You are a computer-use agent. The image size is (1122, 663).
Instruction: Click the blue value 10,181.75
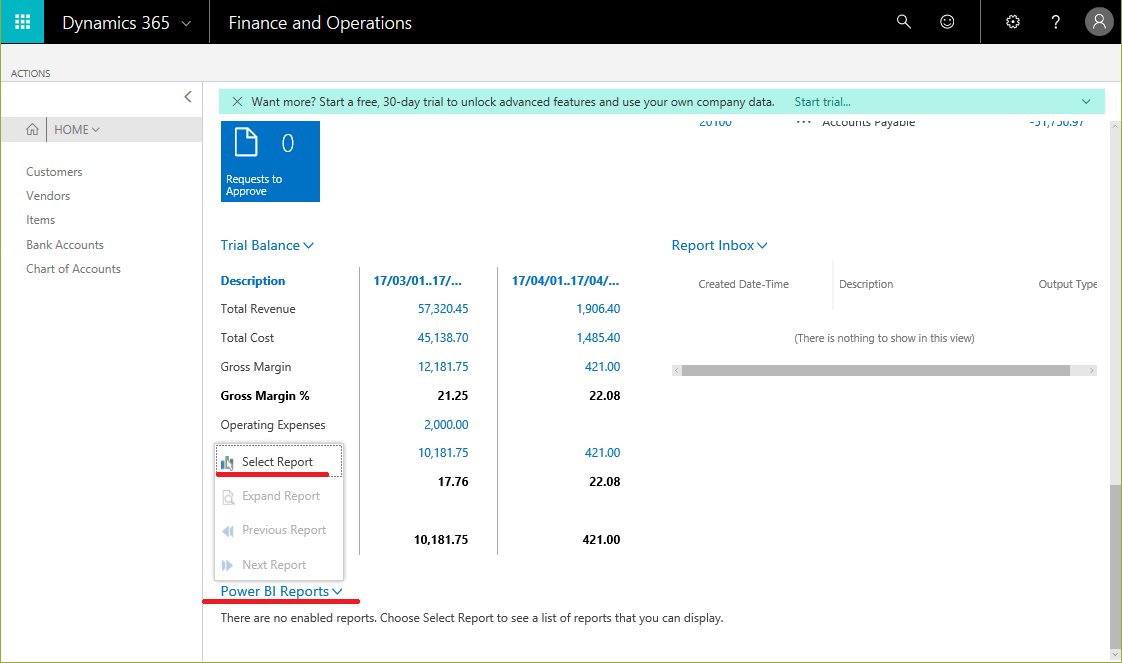(x=443, y=453)
